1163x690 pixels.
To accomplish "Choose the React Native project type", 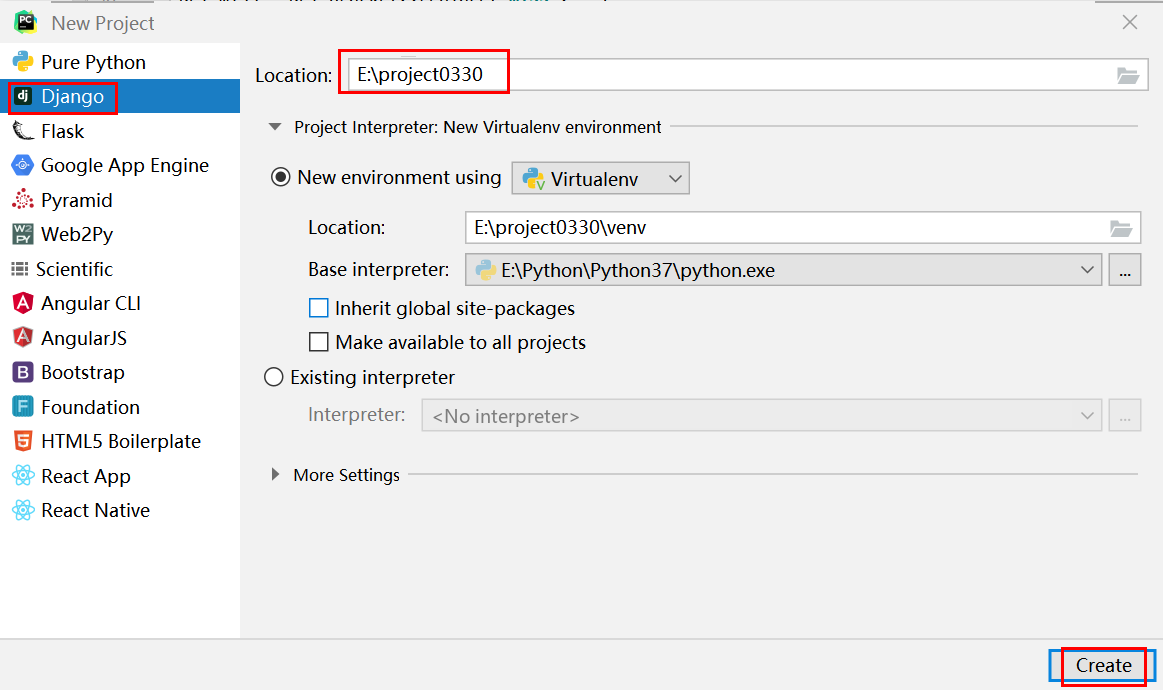I will (x=119, y=510).
